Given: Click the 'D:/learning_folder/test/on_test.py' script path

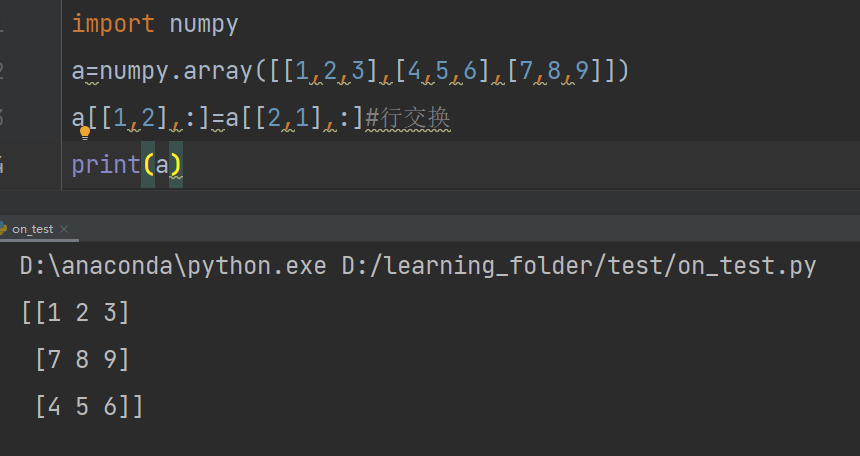Looking at the screenshot, I should [579, 266].
